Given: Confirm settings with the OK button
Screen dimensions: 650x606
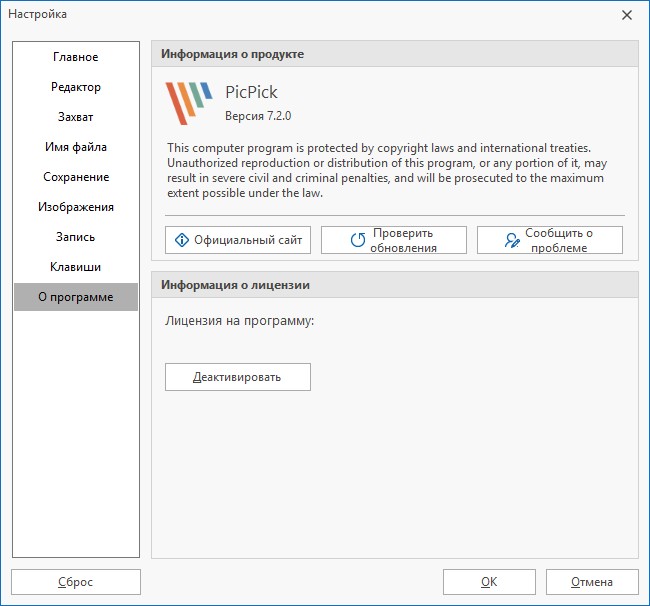Looking at the screenshot, I should click(x=488, y=582).
